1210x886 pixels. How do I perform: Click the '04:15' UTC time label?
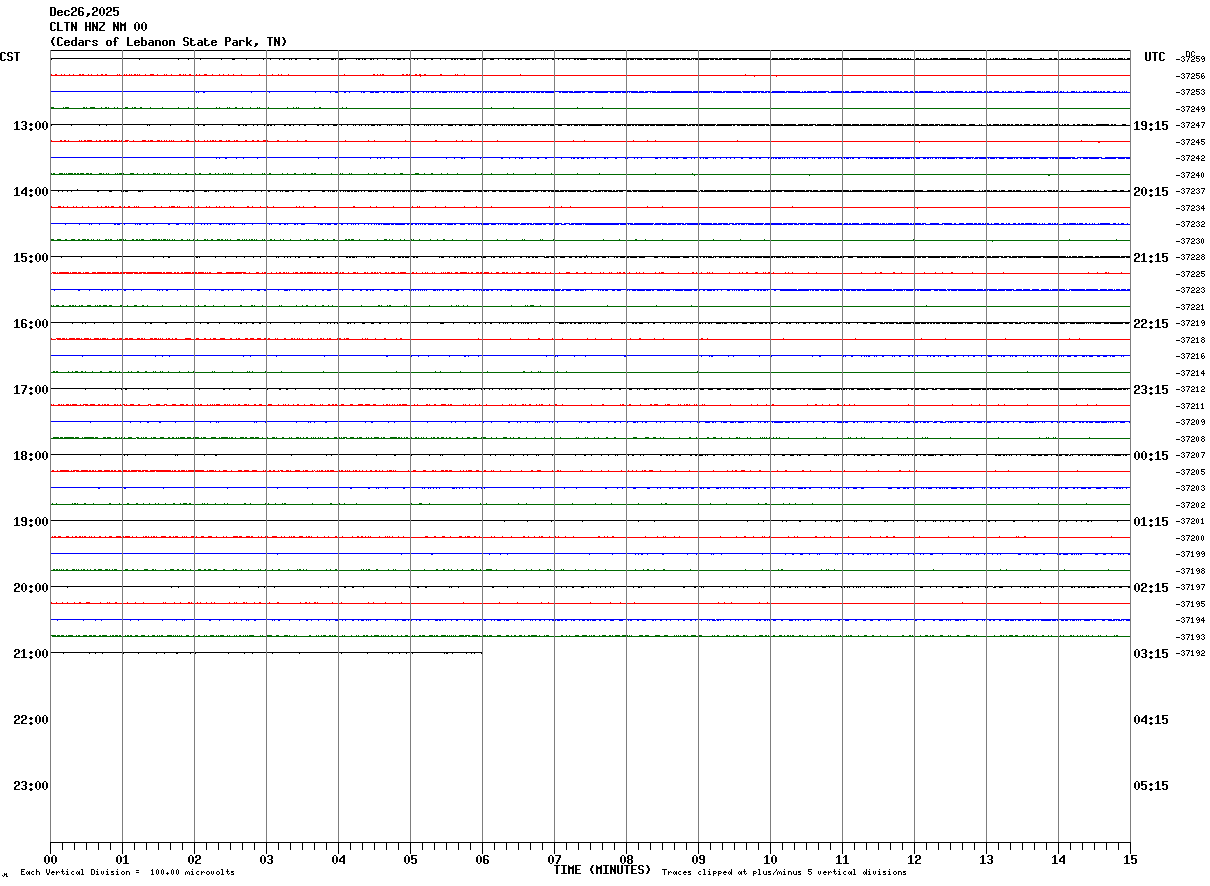point(1150,720)
